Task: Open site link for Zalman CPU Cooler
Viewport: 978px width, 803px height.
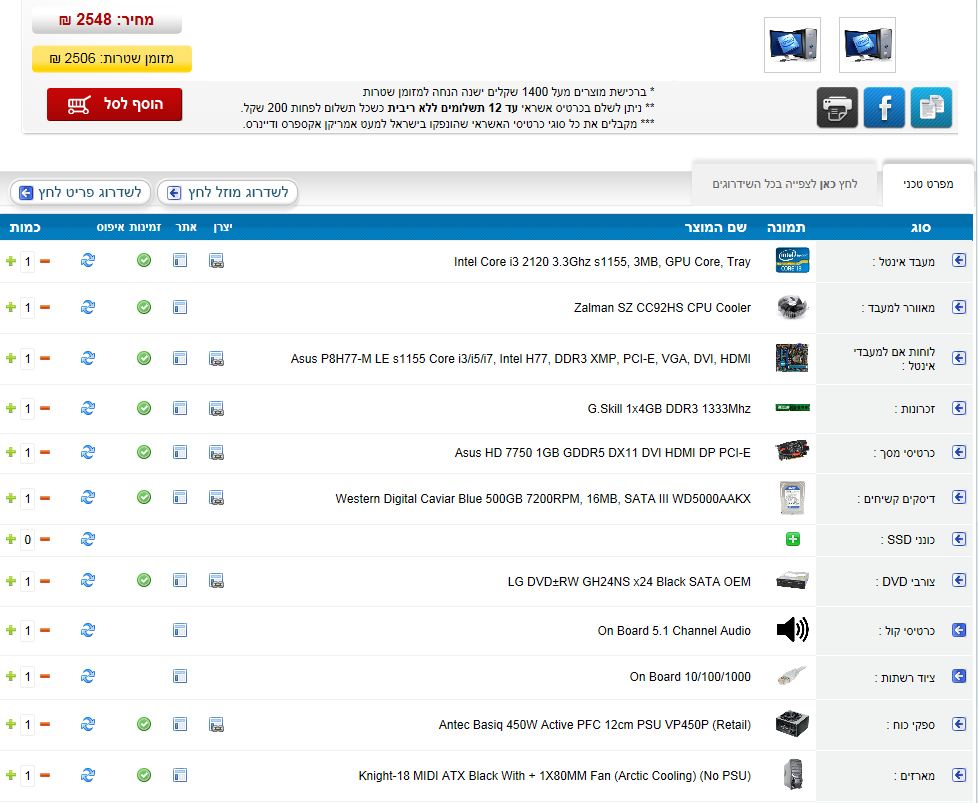Action: coord(180,307)
